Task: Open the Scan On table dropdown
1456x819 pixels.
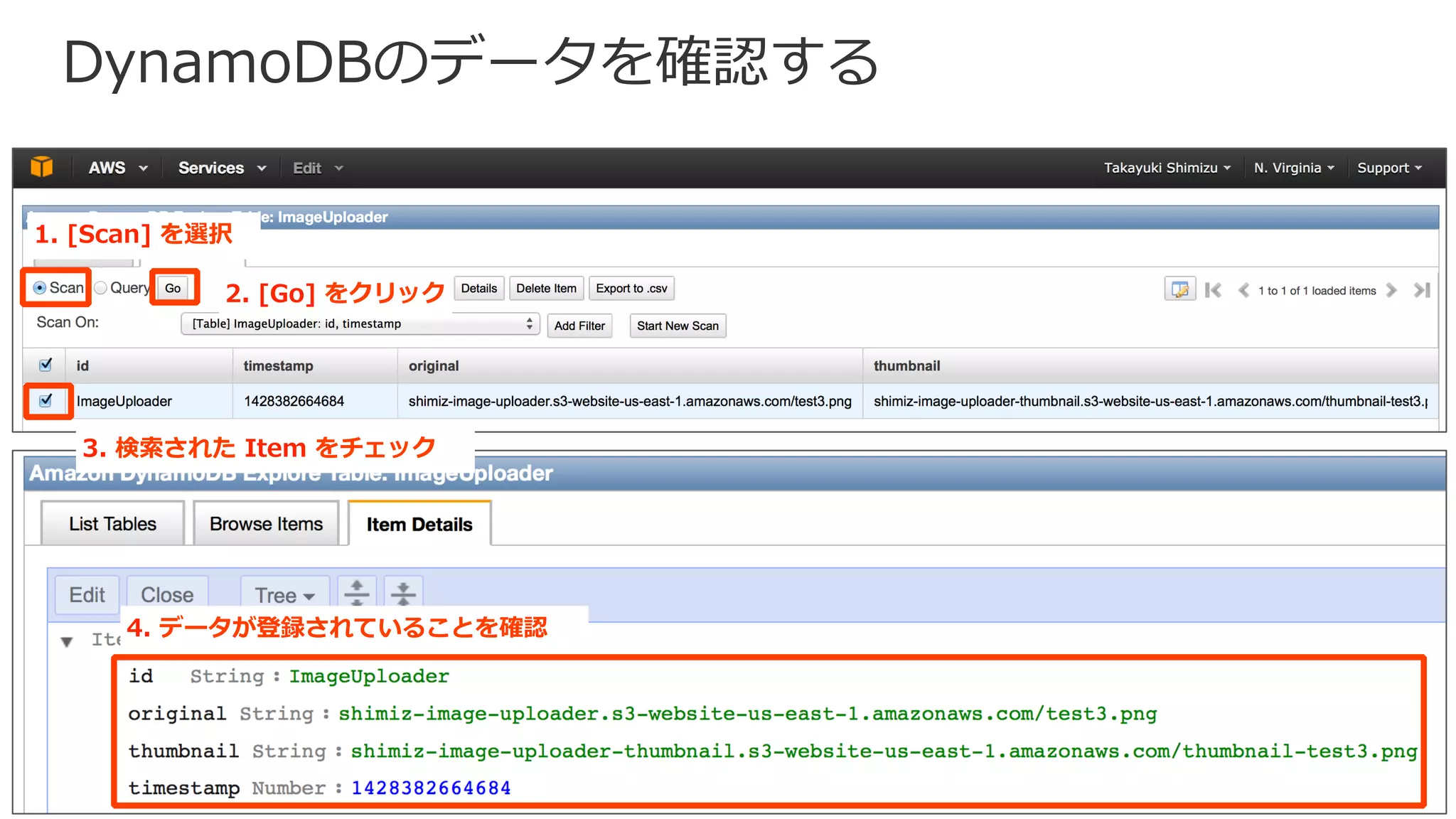Action: tap(360, 324)
